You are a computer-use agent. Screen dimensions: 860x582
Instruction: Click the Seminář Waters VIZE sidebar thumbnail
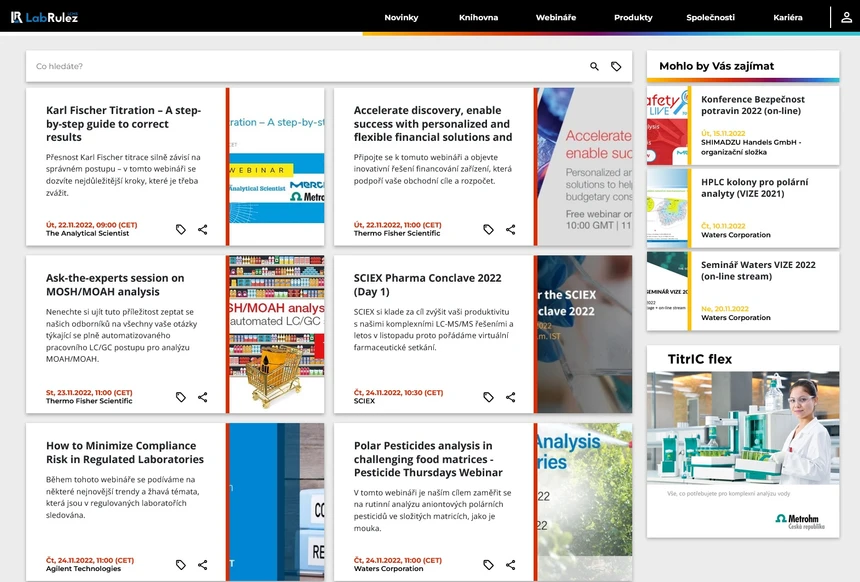click(667, 291)
